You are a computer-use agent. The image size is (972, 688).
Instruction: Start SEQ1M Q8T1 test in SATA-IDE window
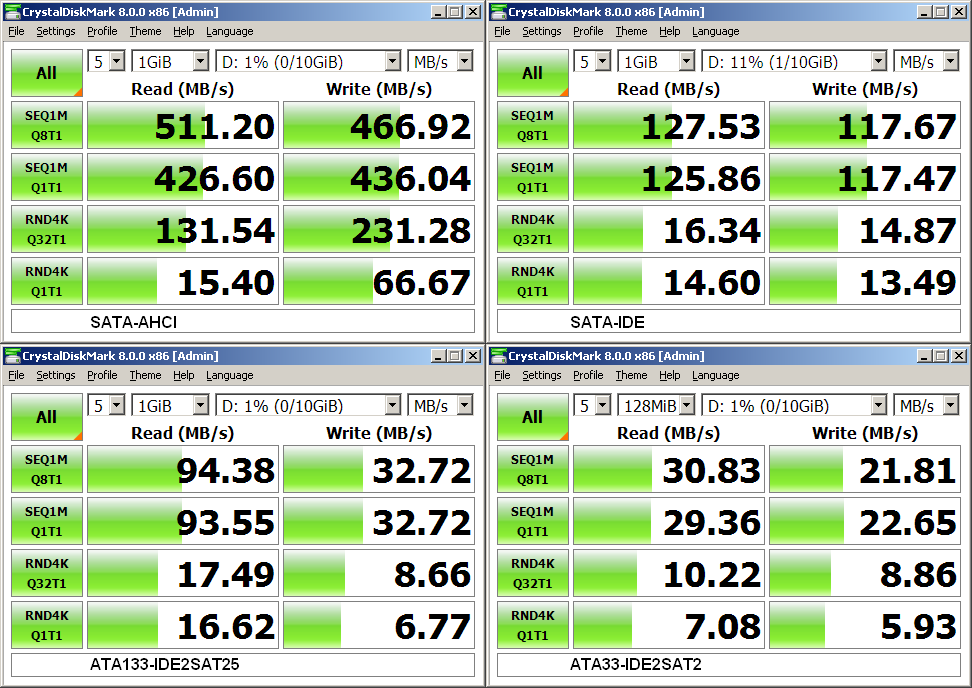(532, 125)
